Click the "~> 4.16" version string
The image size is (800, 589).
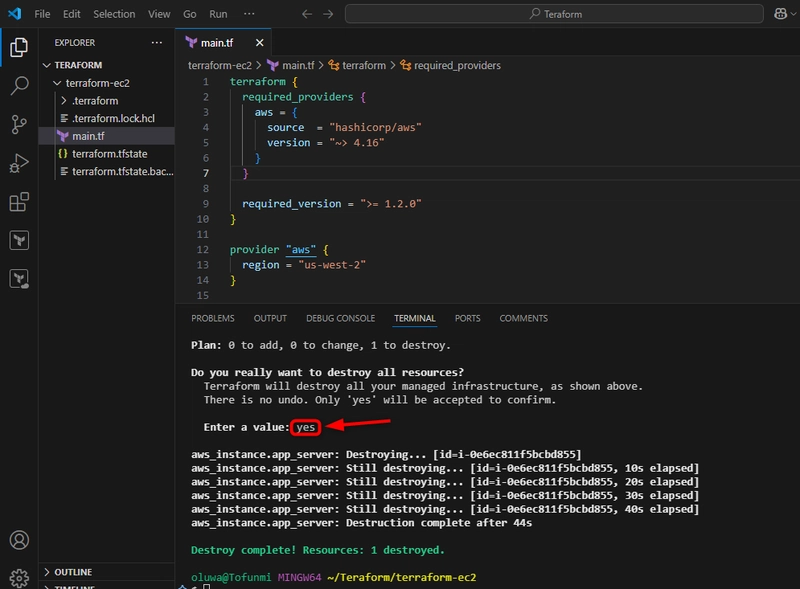pos(357,142)
